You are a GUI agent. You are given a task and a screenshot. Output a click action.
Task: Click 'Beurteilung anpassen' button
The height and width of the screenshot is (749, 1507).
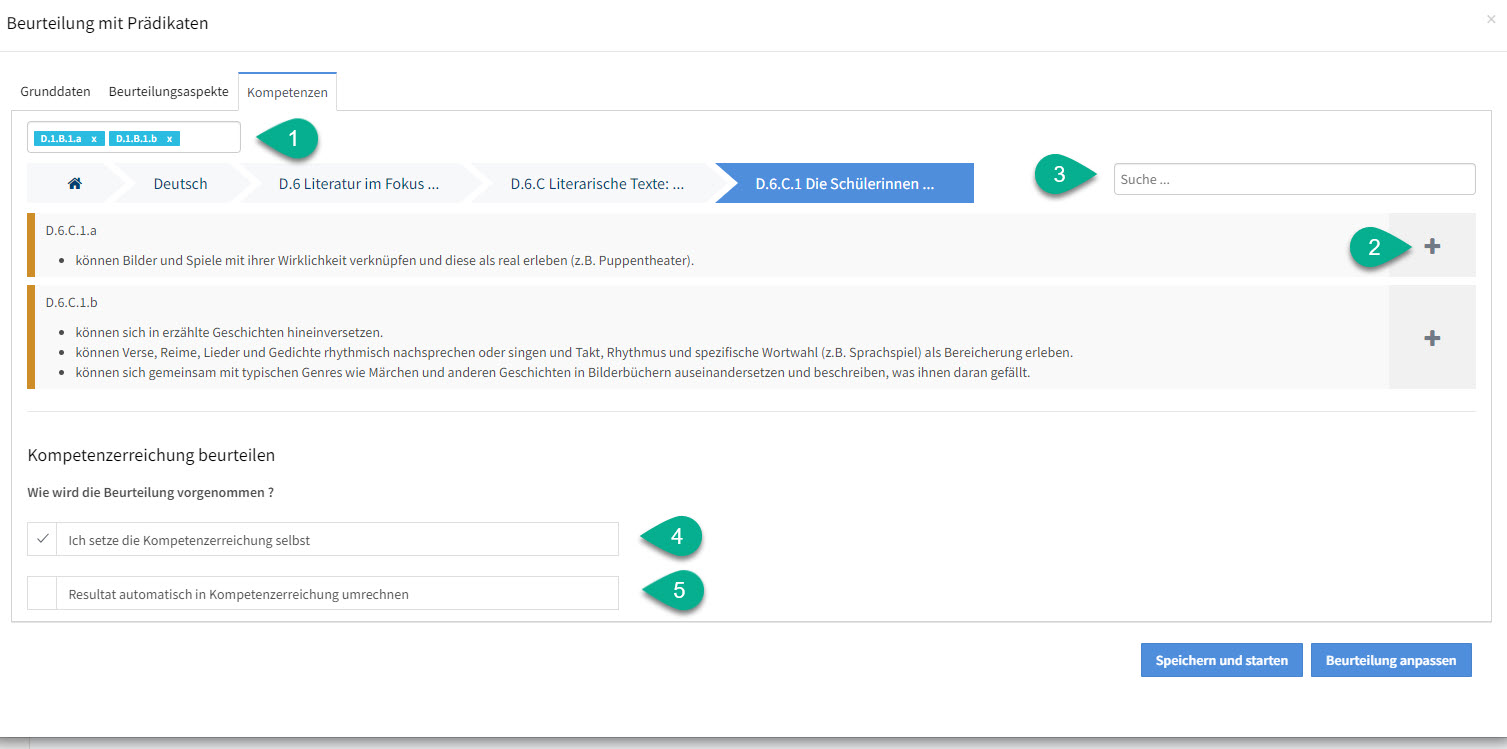click(1391, 660)
